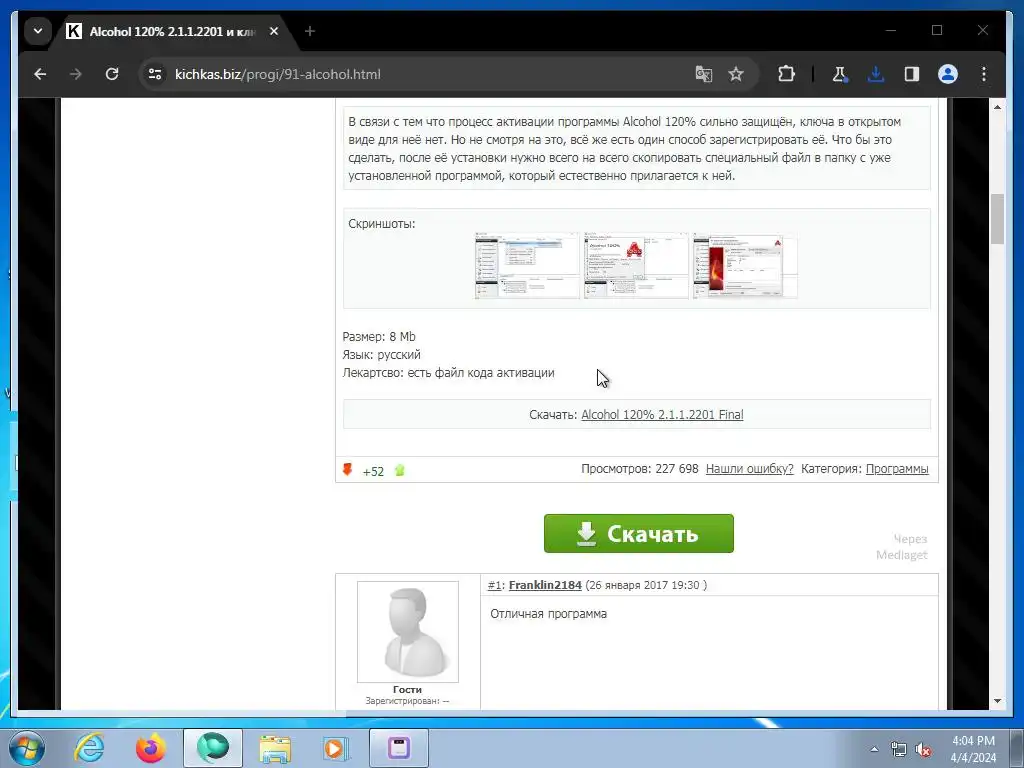Select the Alcohol 120% browser tab

point(173,31)
